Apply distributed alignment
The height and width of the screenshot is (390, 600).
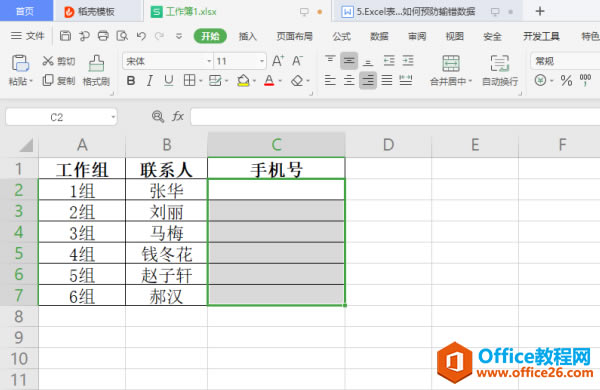coord(406,80)
